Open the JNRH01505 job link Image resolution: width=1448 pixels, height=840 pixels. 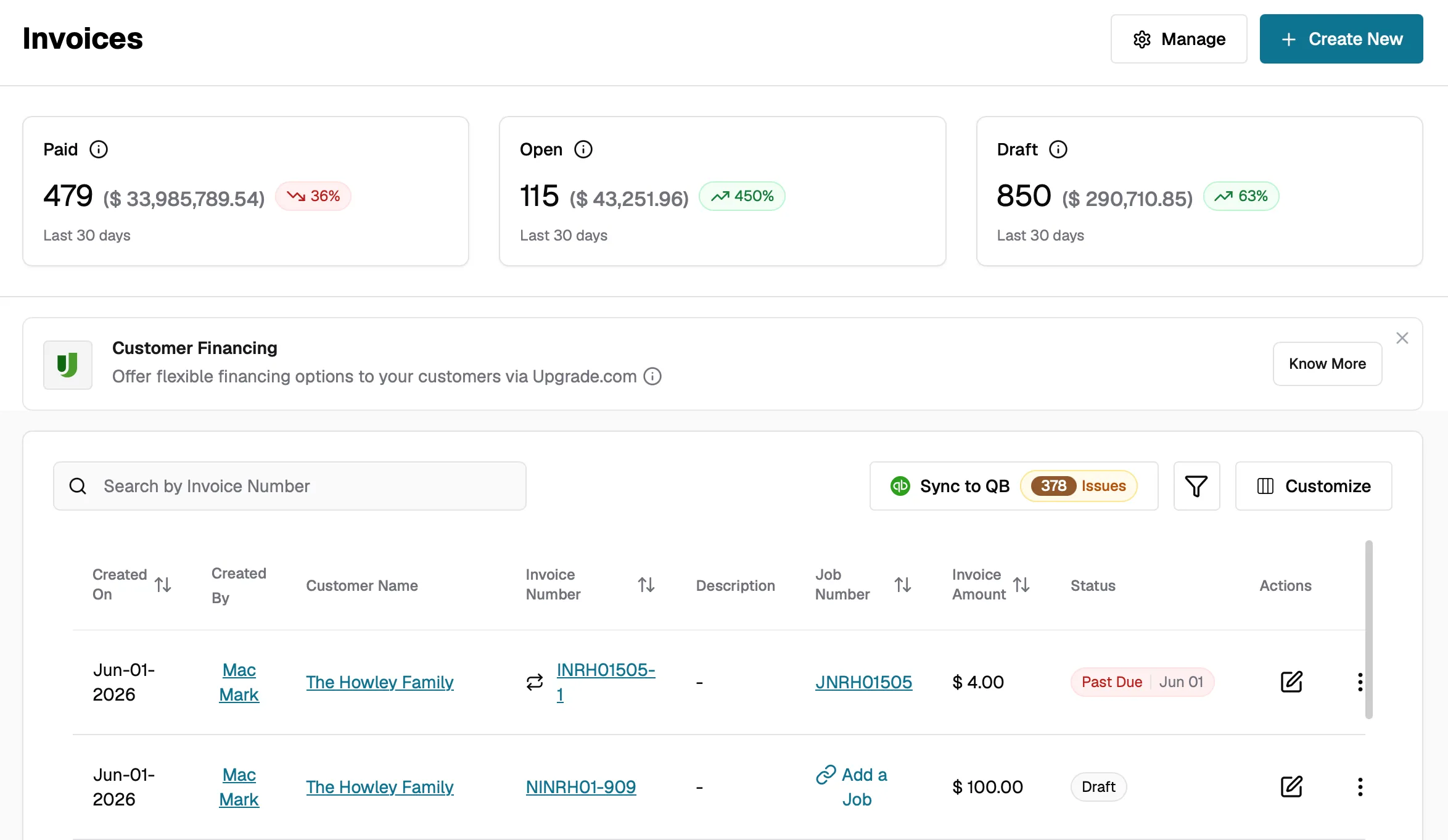tap(863, 682)
